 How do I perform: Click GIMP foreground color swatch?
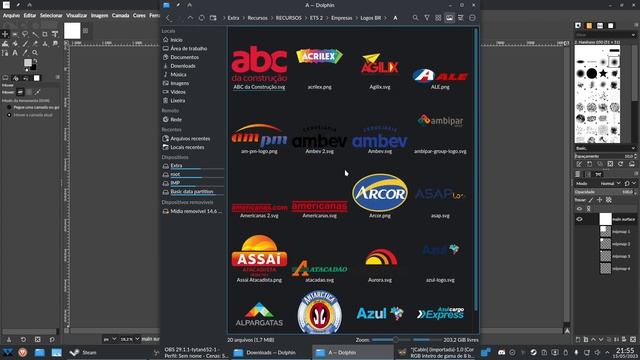pyautogui.click(x=27, y=62)
